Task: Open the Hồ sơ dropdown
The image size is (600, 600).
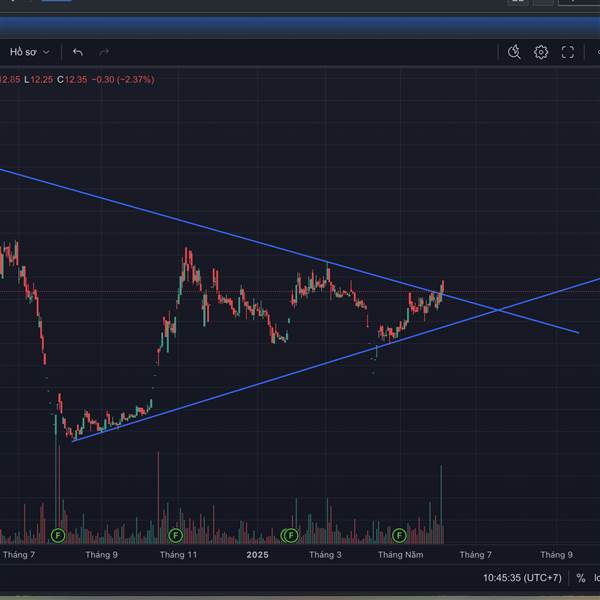Action: pyautogui.click(x=29, y=52)
